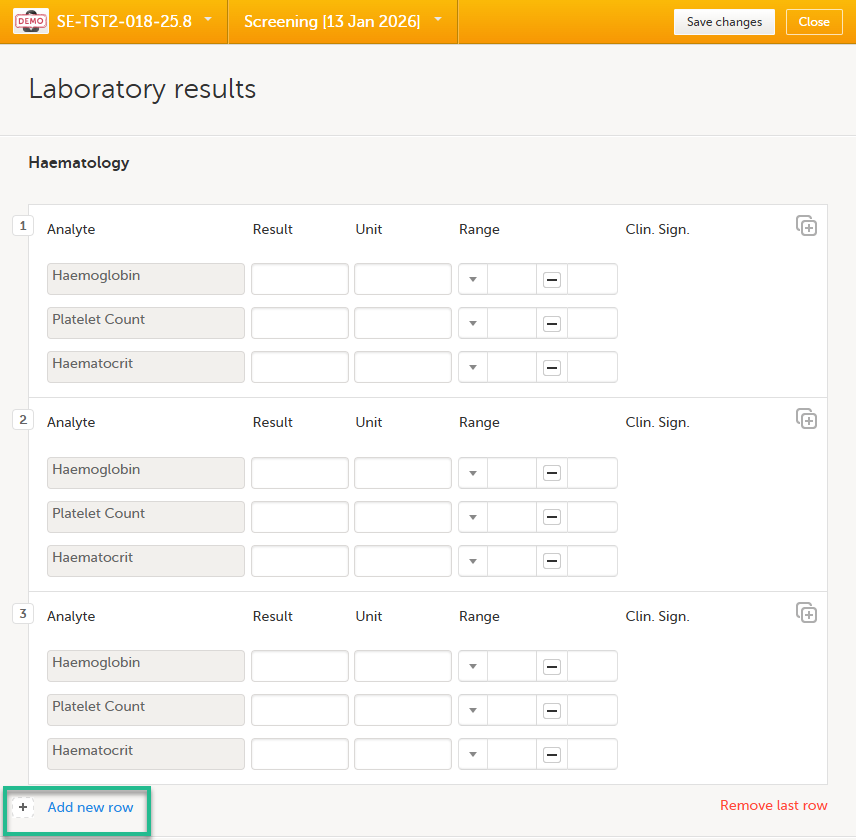Open range dropdown for row 2 Haematocrit
Screen dimensions: 856x840
pyautogui.click(x=473, y=562)
